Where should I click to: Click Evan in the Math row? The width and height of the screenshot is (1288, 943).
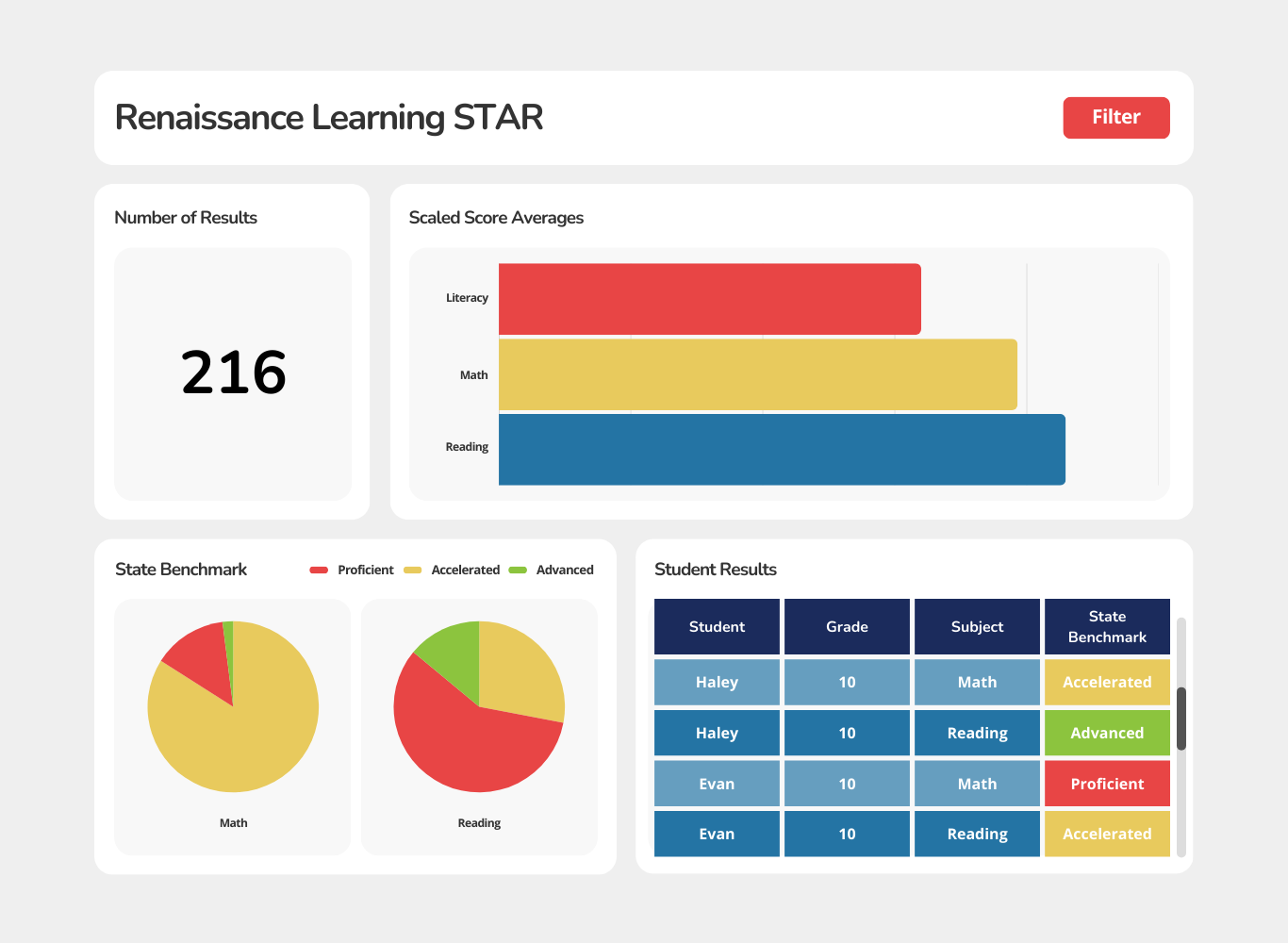coord(717,784)
